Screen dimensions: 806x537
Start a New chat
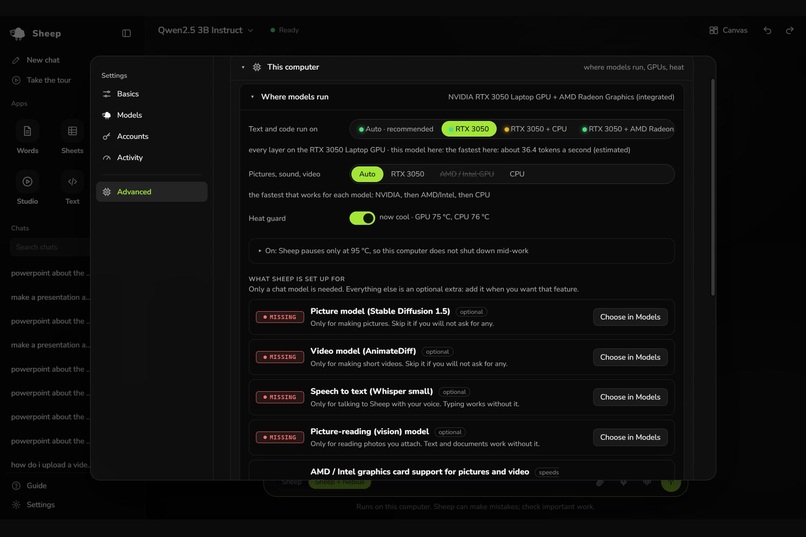35,60
